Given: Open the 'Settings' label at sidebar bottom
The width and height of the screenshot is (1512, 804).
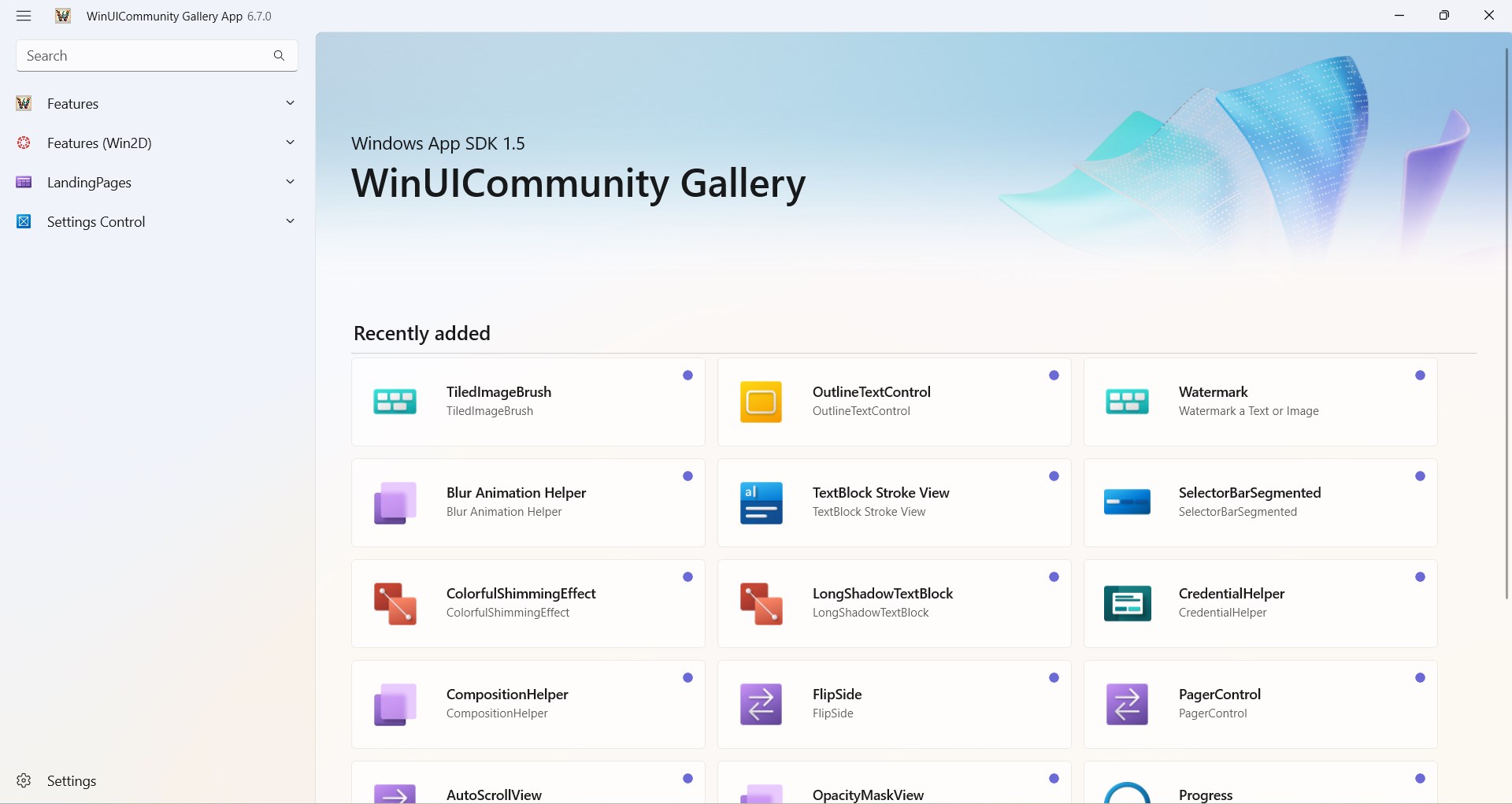Looking at the screenshot, I should click(72, 781).
